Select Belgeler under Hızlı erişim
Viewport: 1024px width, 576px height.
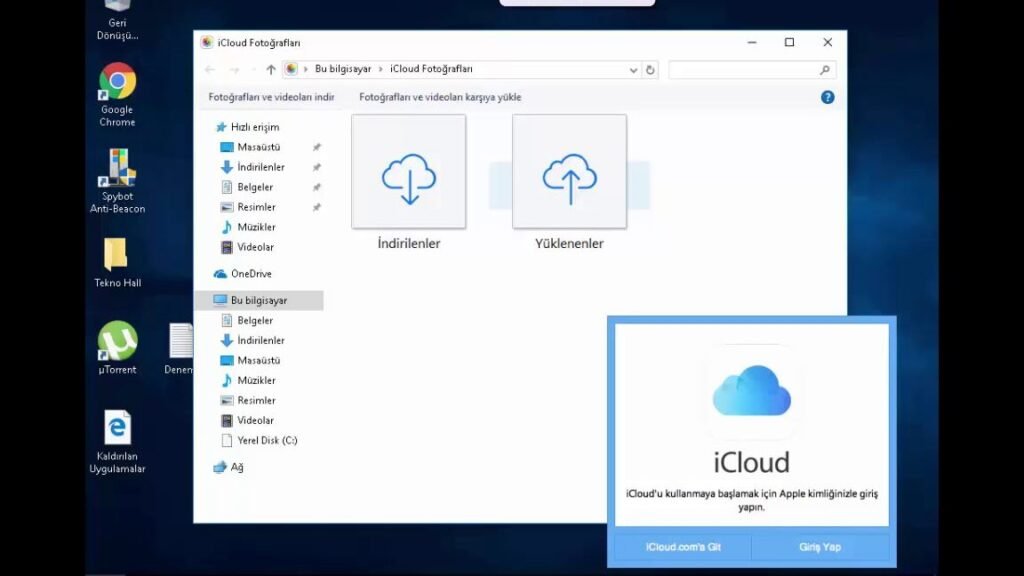[x=255, y=187]
